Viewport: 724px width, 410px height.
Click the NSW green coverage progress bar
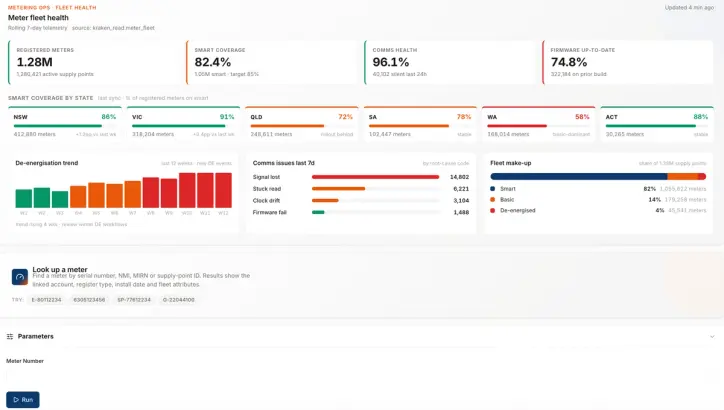58,126
